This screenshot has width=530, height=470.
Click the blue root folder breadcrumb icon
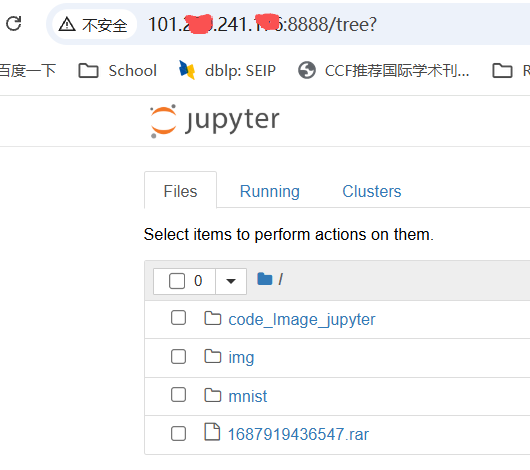pos(265,279)
